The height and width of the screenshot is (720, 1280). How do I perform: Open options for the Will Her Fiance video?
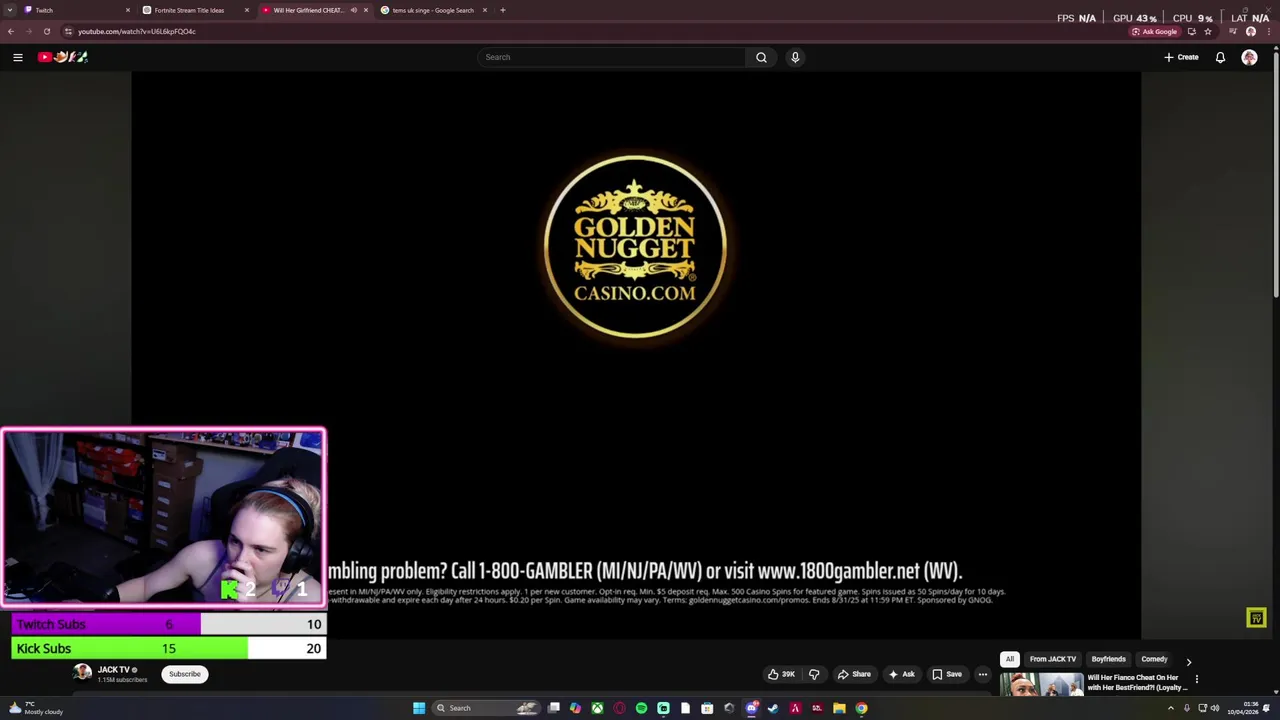click(1196, 679)
